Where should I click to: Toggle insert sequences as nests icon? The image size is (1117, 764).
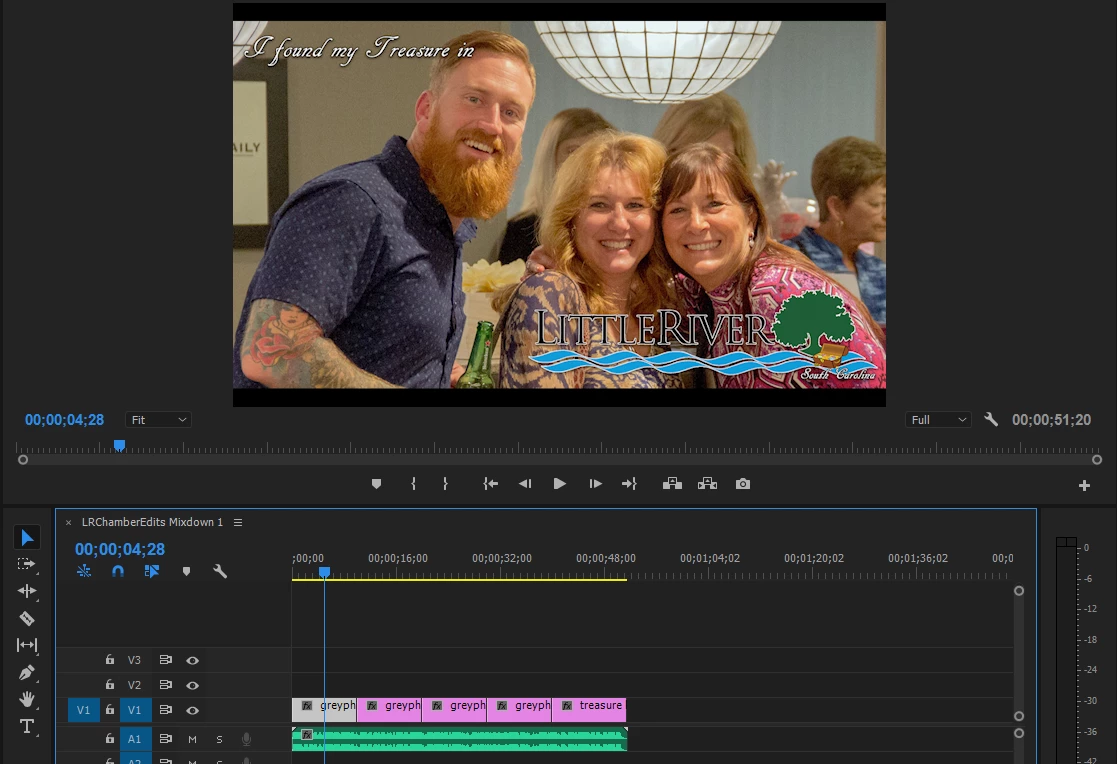(x=84, y=572)
